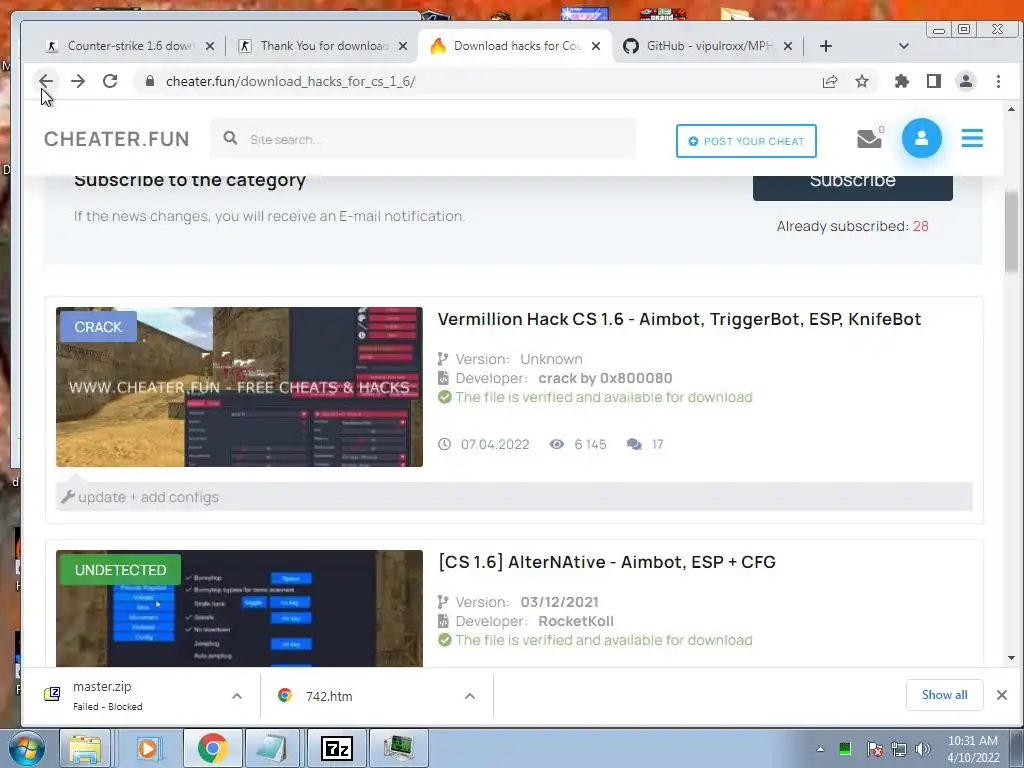This screenshot has width=1024, height=768.
Task: Close the Counter-strike 1.6 download tab
Action: [x=210, y=46]
